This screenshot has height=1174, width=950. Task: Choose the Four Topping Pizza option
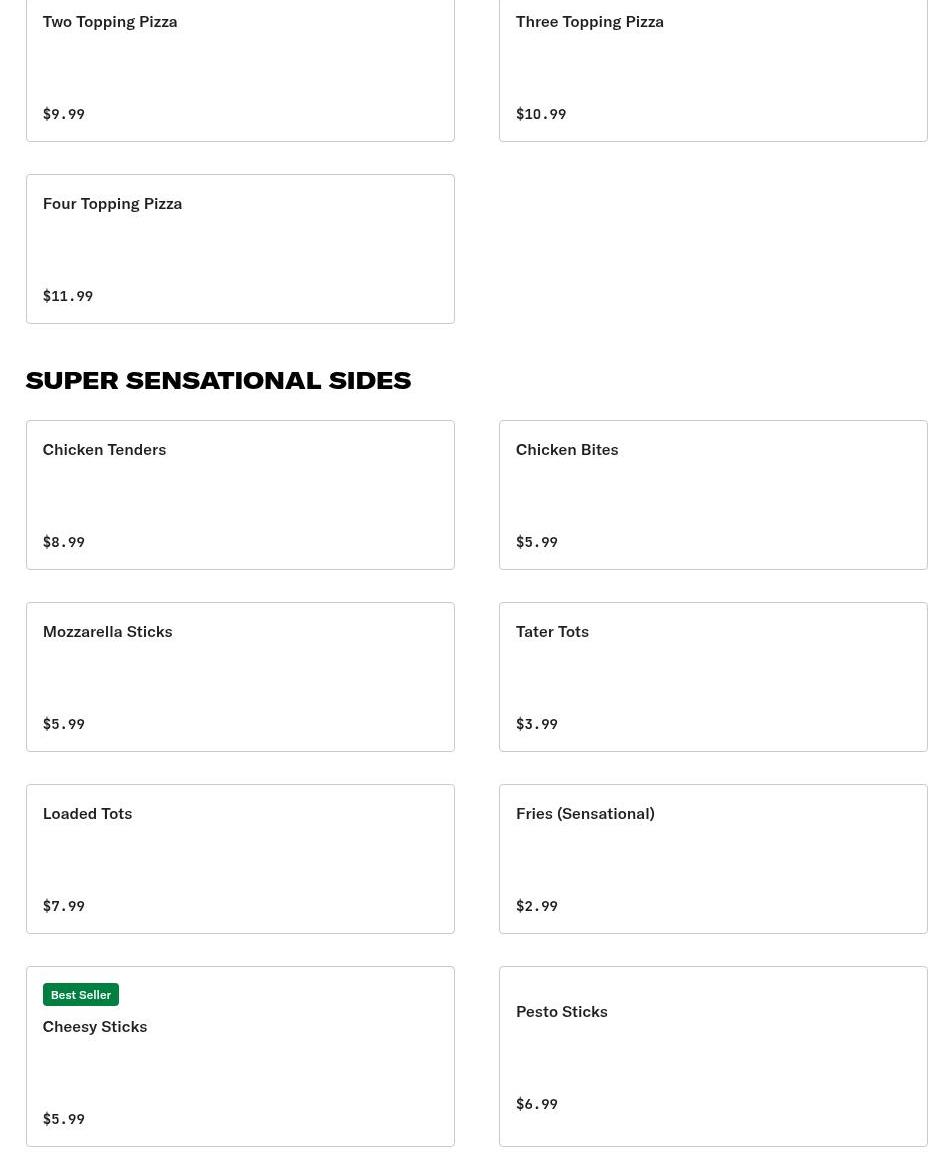point(240,248)
